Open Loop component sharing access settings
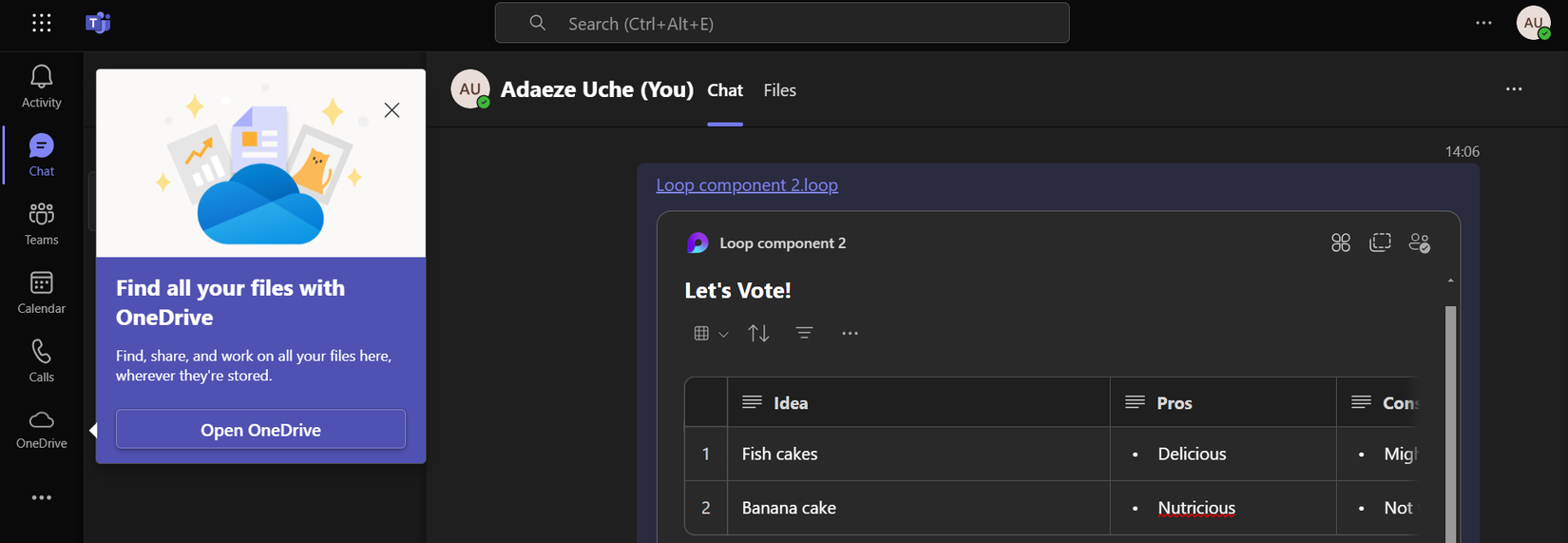This screenshot has width=1568, height=543. (1420, 243)
